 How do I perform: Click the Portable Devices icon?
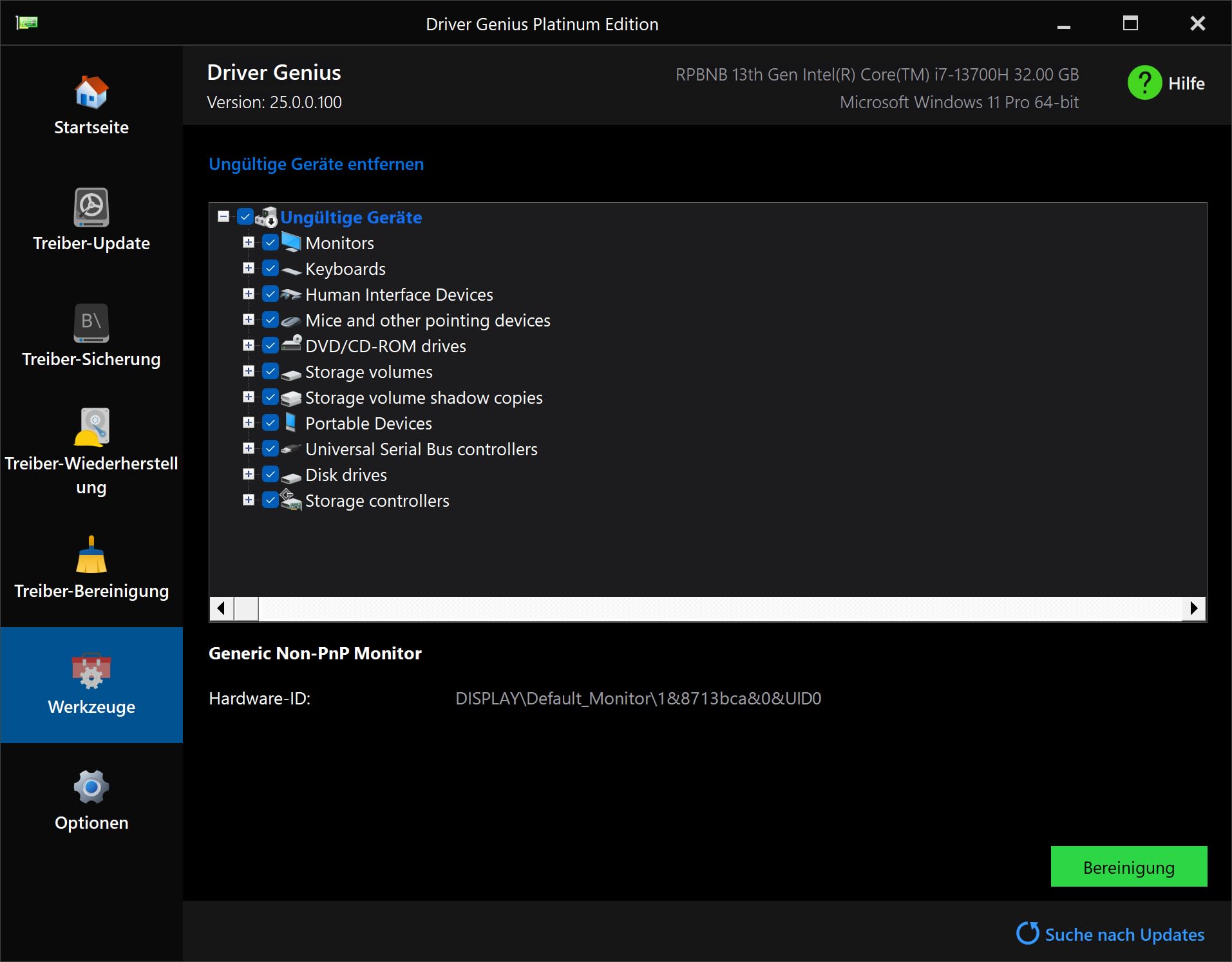tap(290, 422)
